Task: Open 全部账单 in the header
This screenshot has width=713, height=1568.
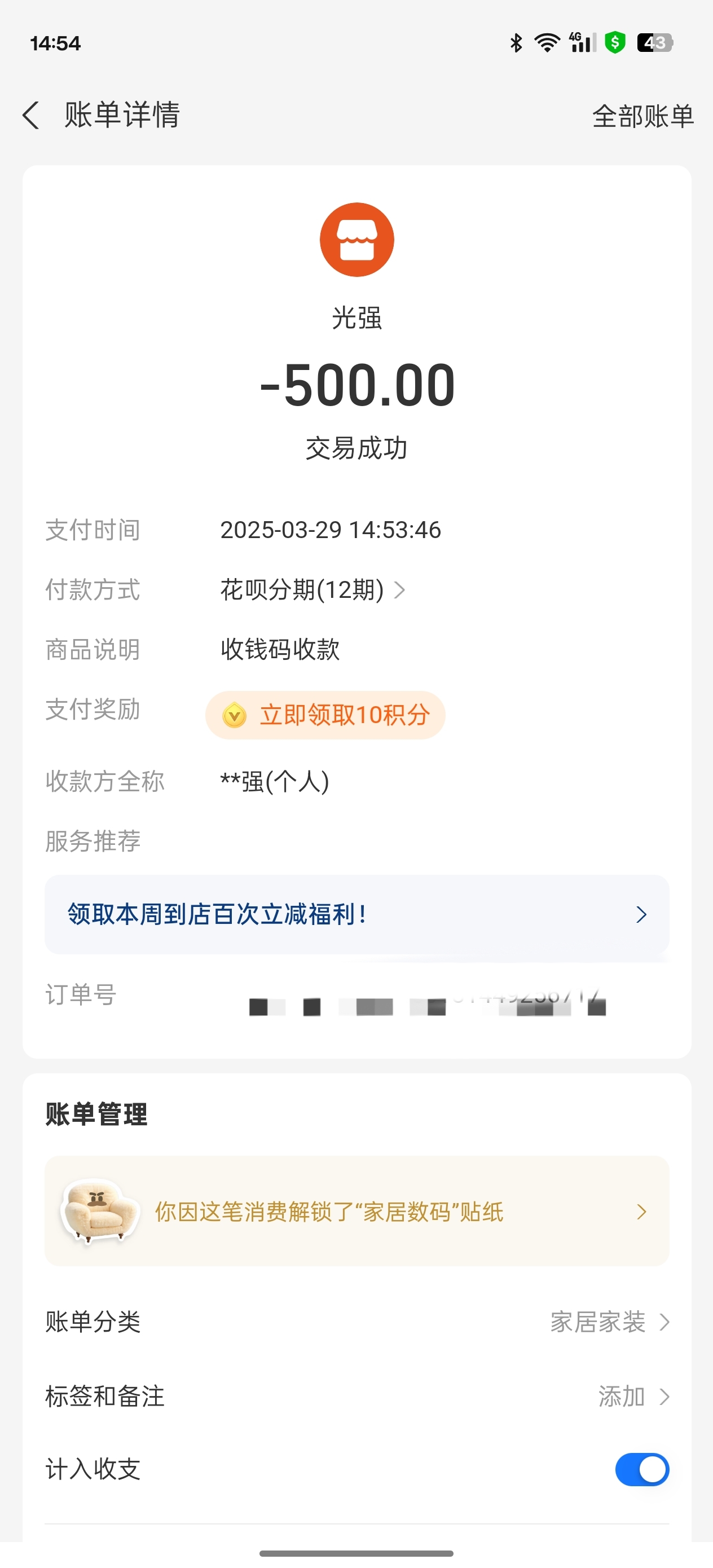Action: tap(643, 116)
